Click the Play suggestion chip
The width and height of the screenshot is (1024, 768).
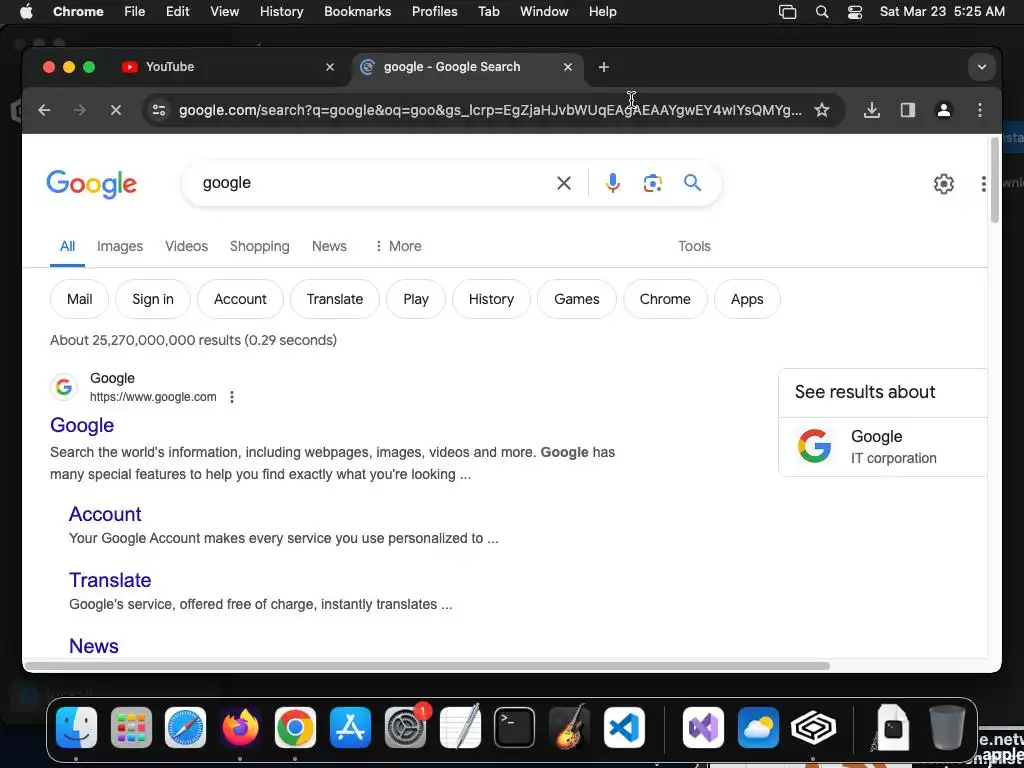pyautogui.click(x=416, y=299)
